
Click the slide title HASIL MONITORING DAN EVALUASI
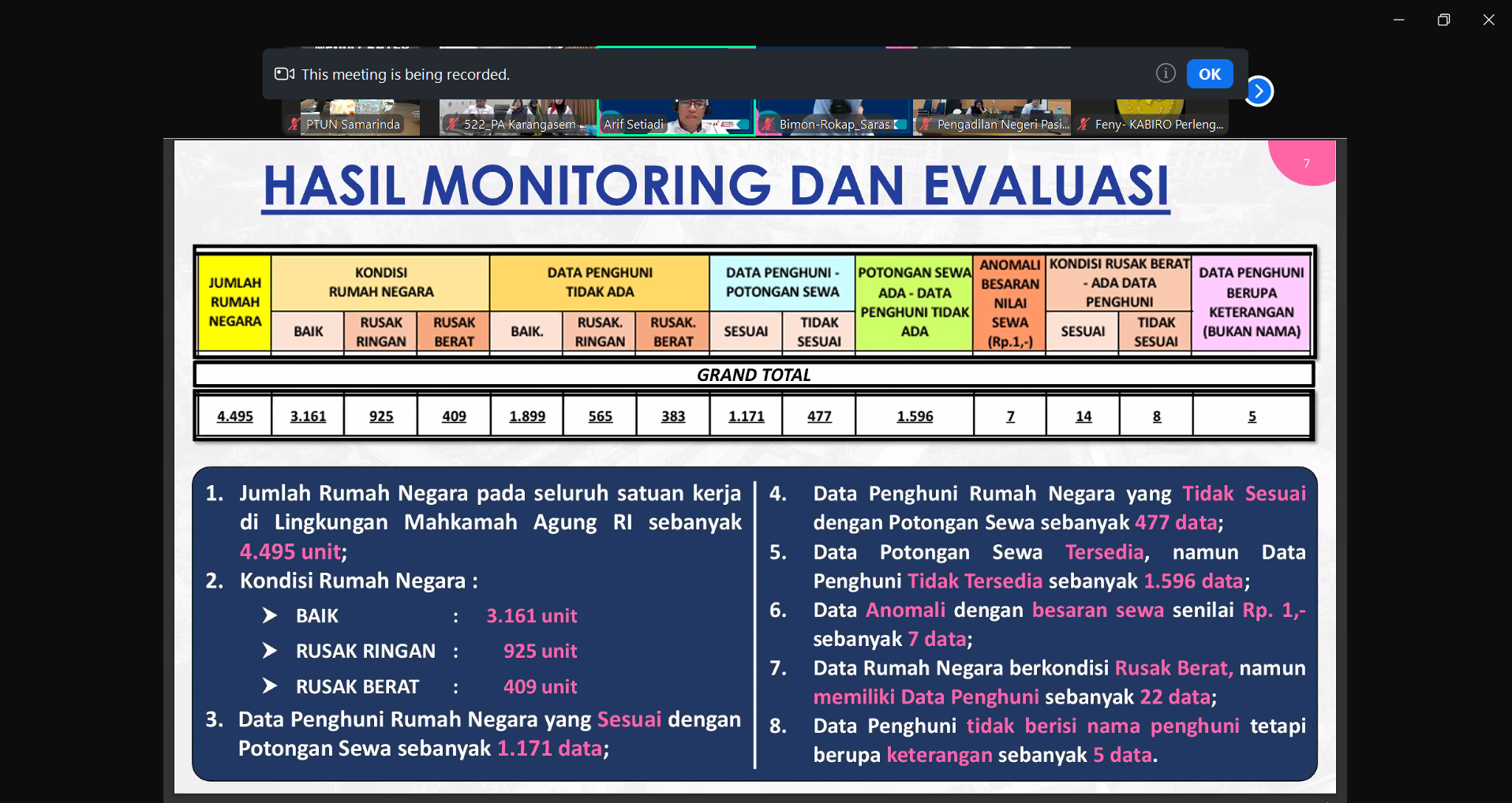(x=716, y=186)
